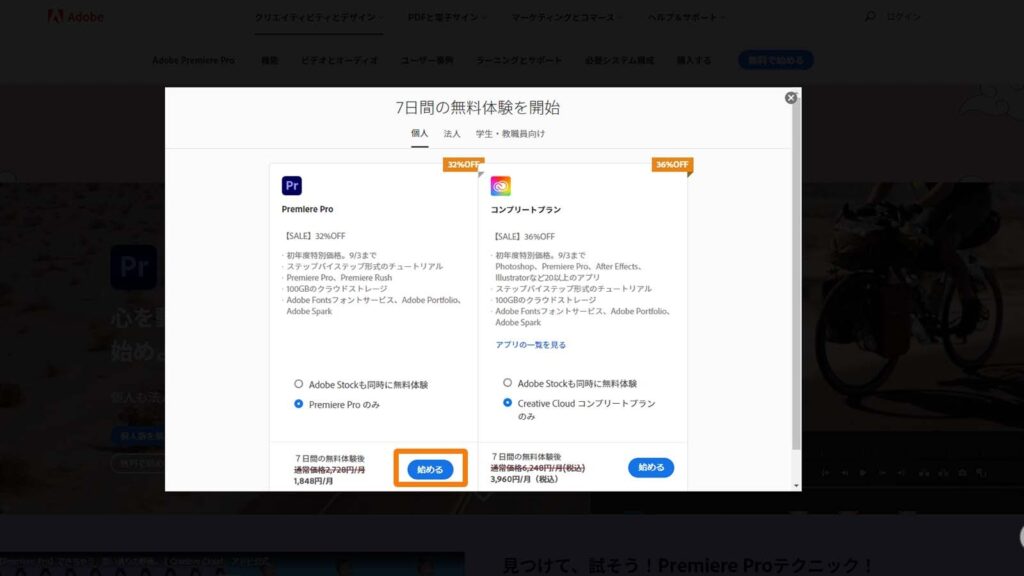Viewport: 1024px width, 576px height.
Task: Click the dialog's vertical scrollbar
Action: (796, 274)
